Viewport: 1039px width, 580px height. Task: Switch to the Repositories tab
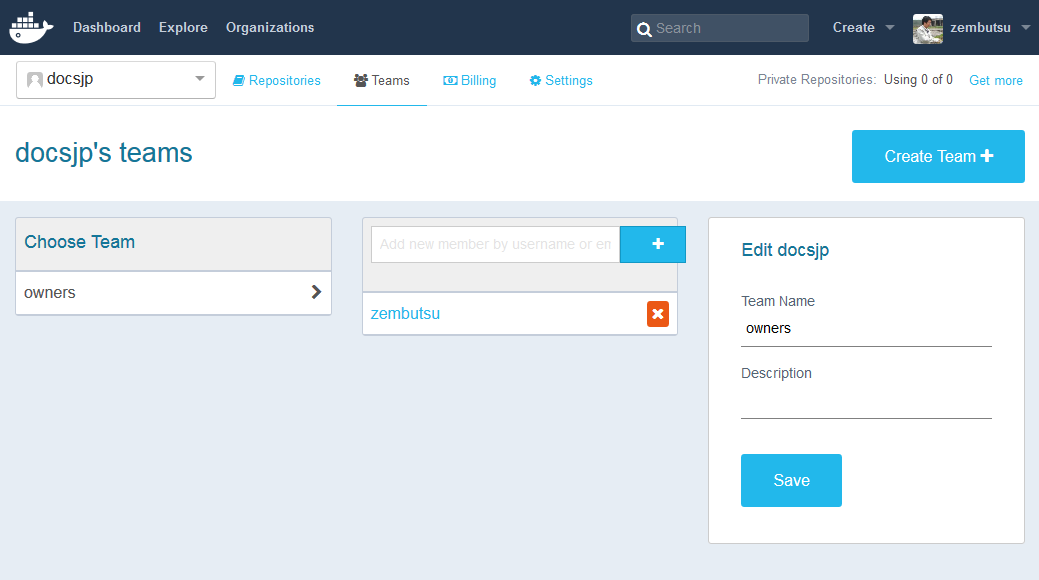(276, 80)
